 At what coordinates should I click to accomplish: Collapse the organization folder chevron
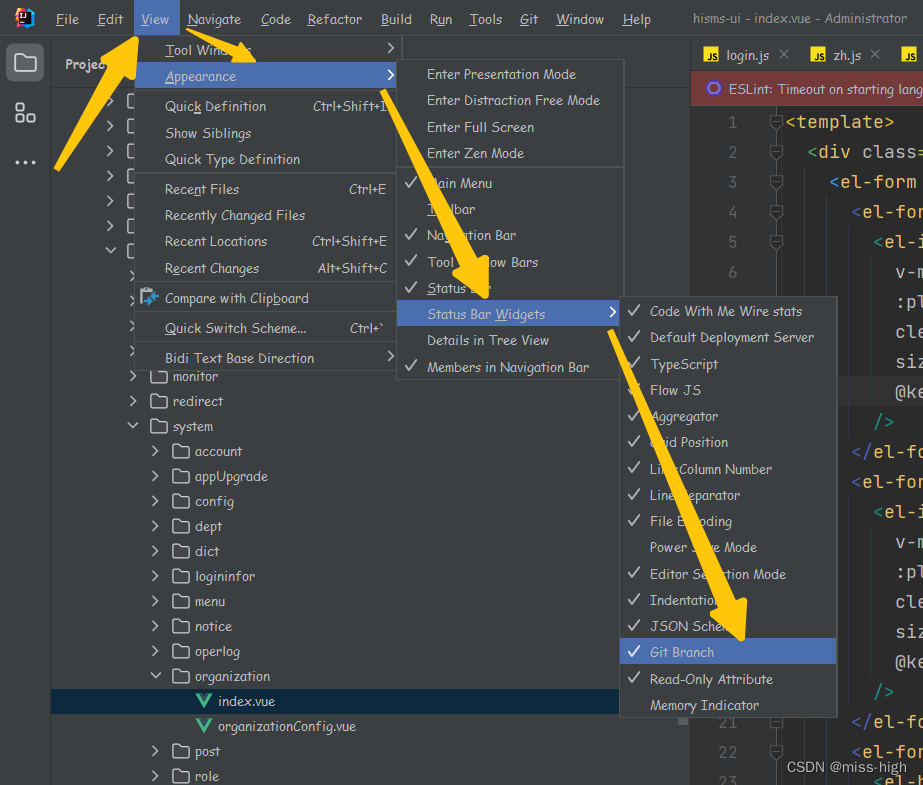click(x=155, y=676)
